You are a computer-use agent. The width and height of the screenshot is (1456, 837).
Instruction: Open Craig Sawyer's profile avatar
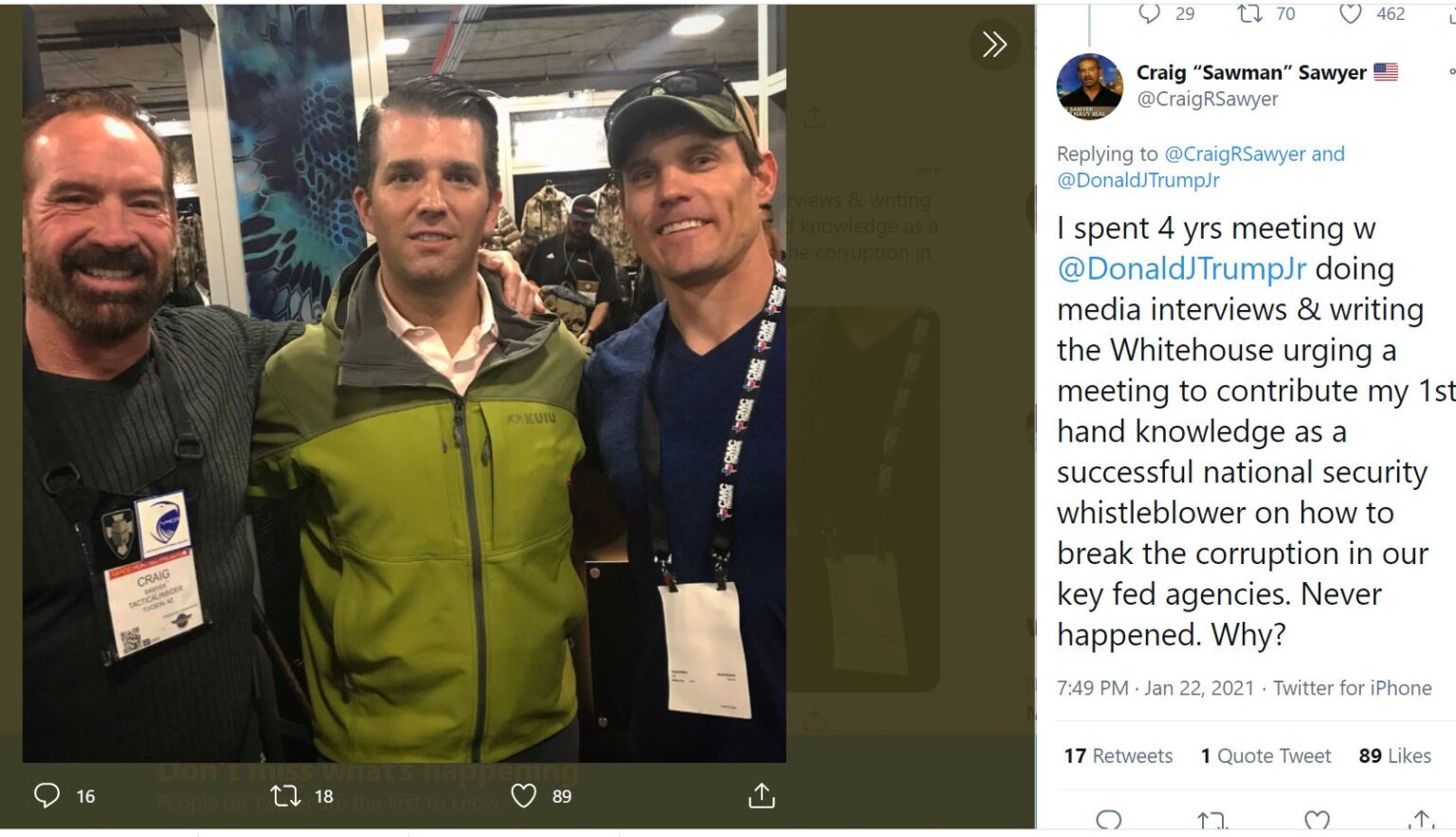click(1090, 86)
